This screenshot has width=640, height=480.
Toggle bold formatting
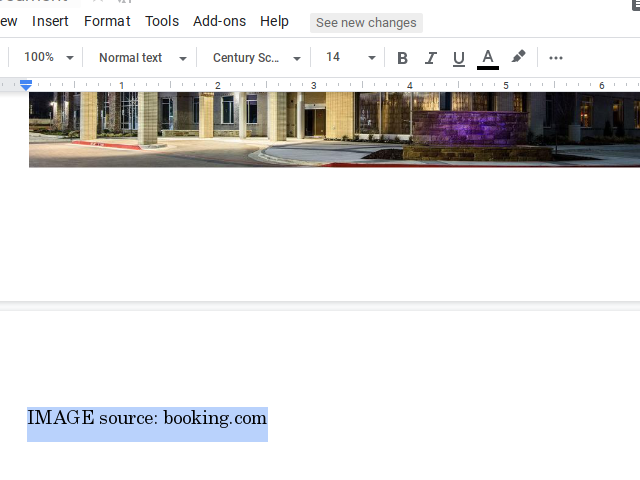click(x=402, y=58)
